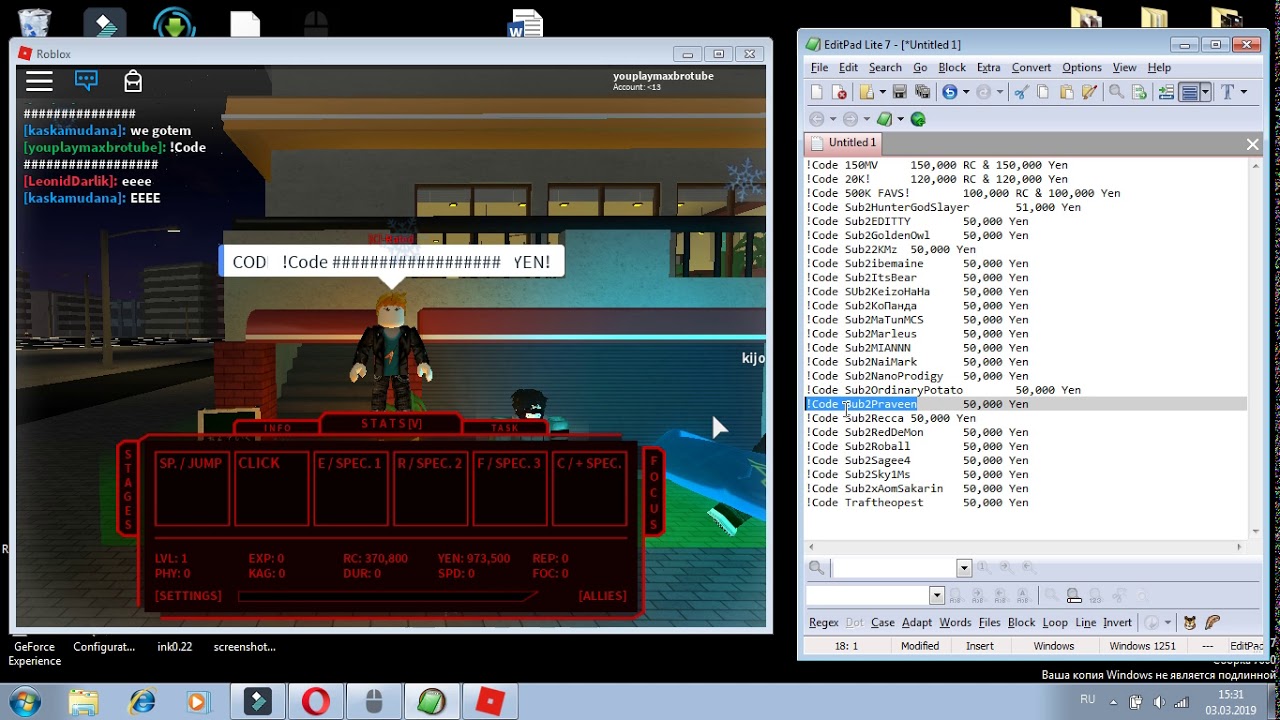
Task: Open the TASK tab in Roblox game
Action: 505,428
